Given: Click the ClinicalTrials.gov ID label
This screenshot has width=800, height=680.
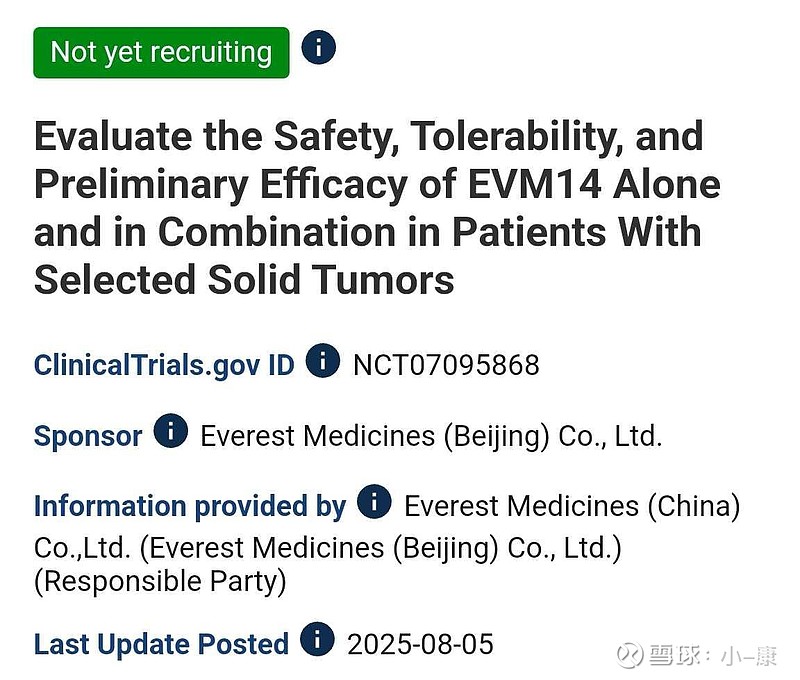Looking at the screenshot, I should pyautogui.click(x=164, y=365).
